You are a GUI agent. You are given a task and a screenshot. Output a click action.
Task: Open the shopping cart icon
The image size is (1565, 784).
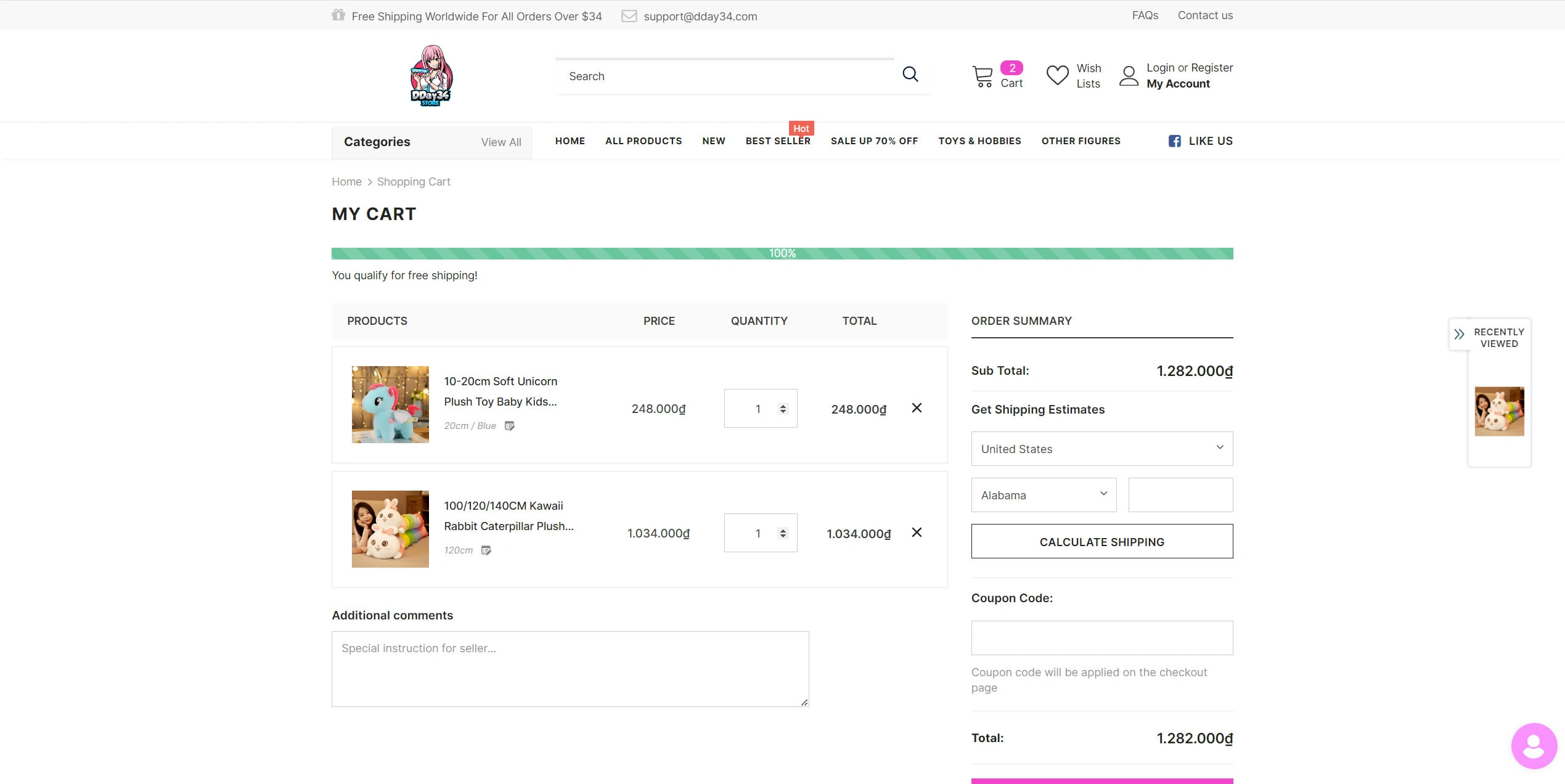[x=983, y=76]
